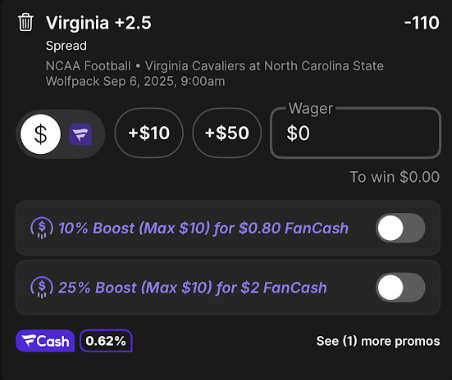Open the FCash badge at bottom
452x380 pixels.
click(45, 341)
